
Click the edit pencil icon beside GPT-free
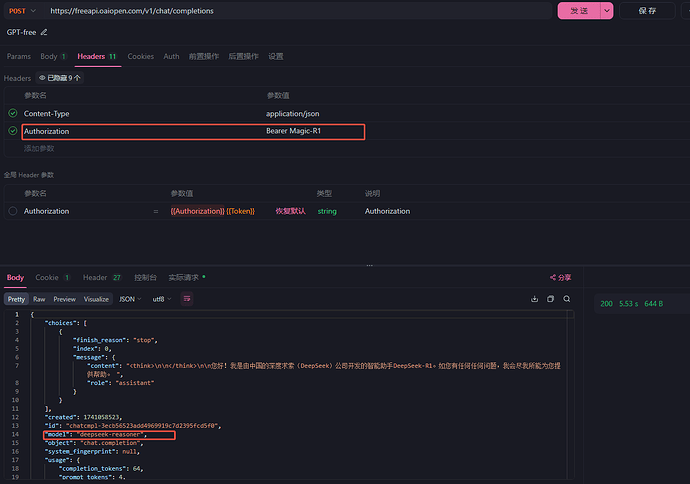[x=44, y=32]
